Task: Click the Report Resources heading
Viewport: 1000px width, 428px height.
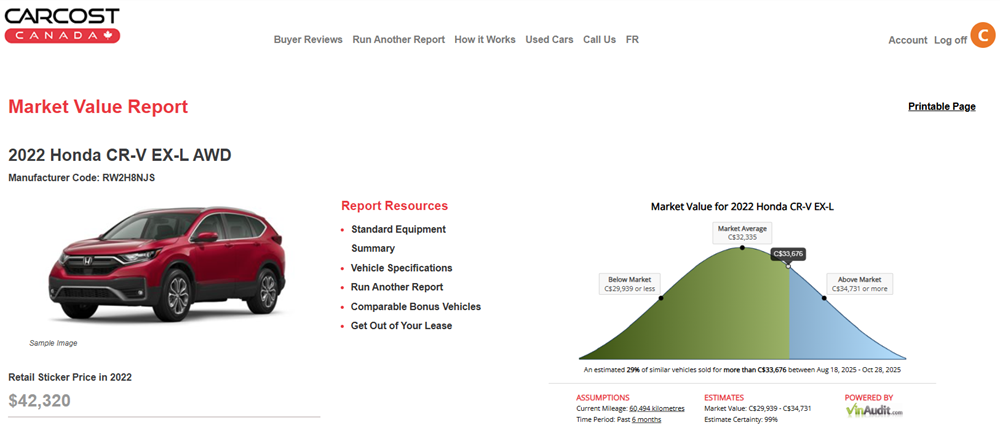Action: 395,206
